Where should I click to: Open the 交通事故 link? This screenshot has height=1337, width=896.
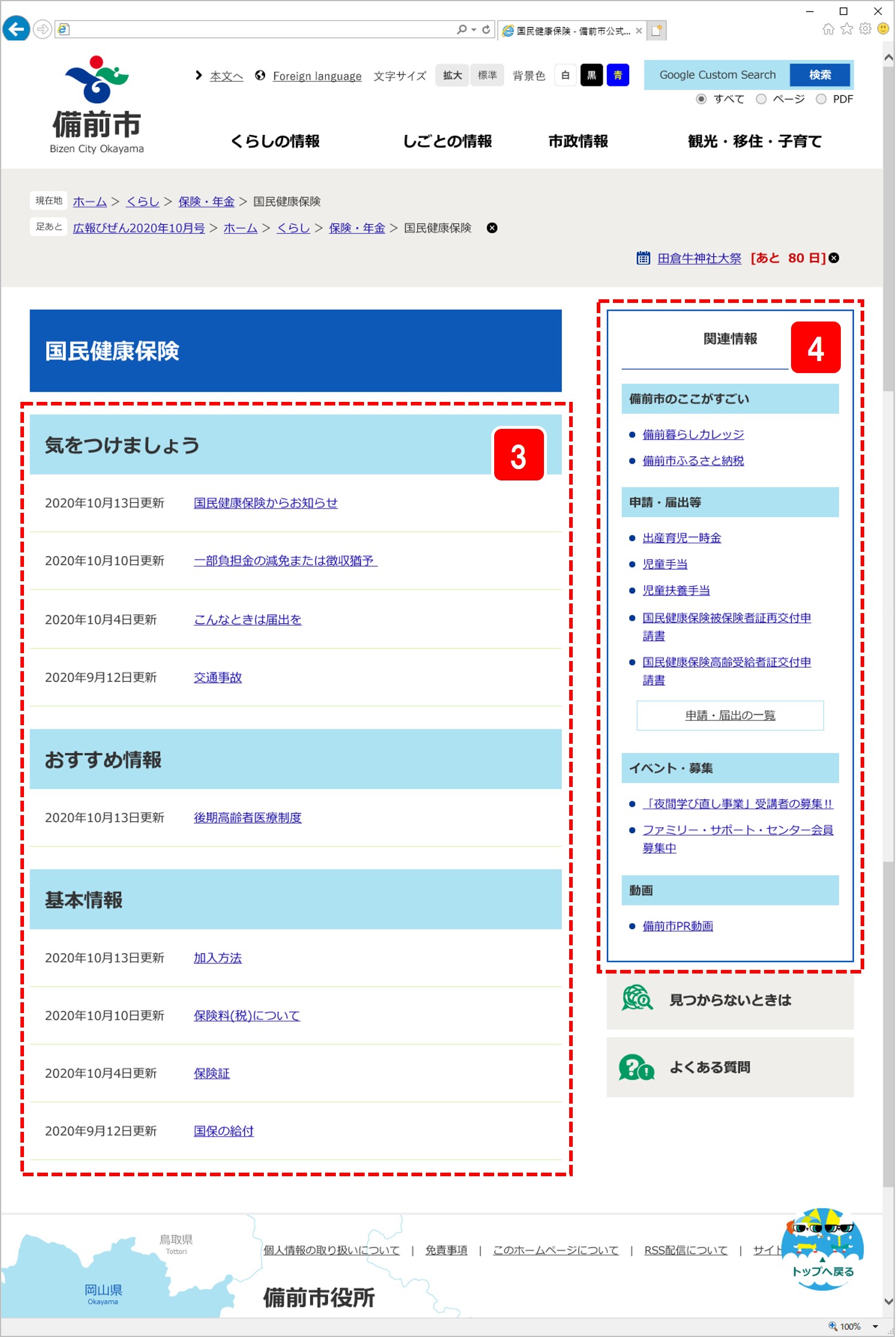point(218,677)
